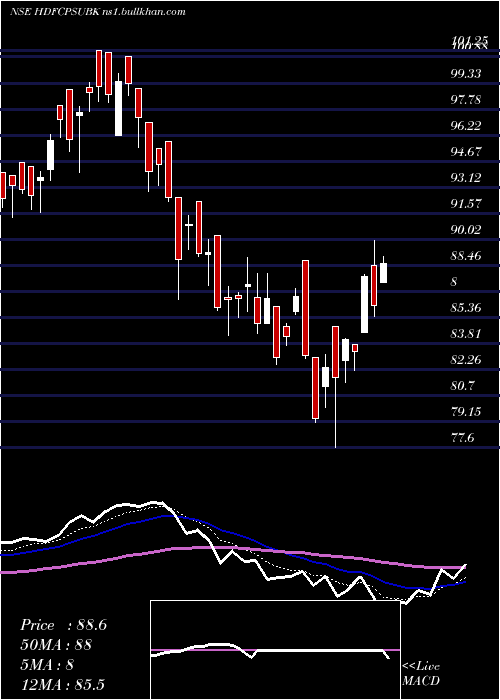Screen dimensions: 500x700
Task: Click the NSE HDFCPSUBK chart title
Action: pos(97,12)
